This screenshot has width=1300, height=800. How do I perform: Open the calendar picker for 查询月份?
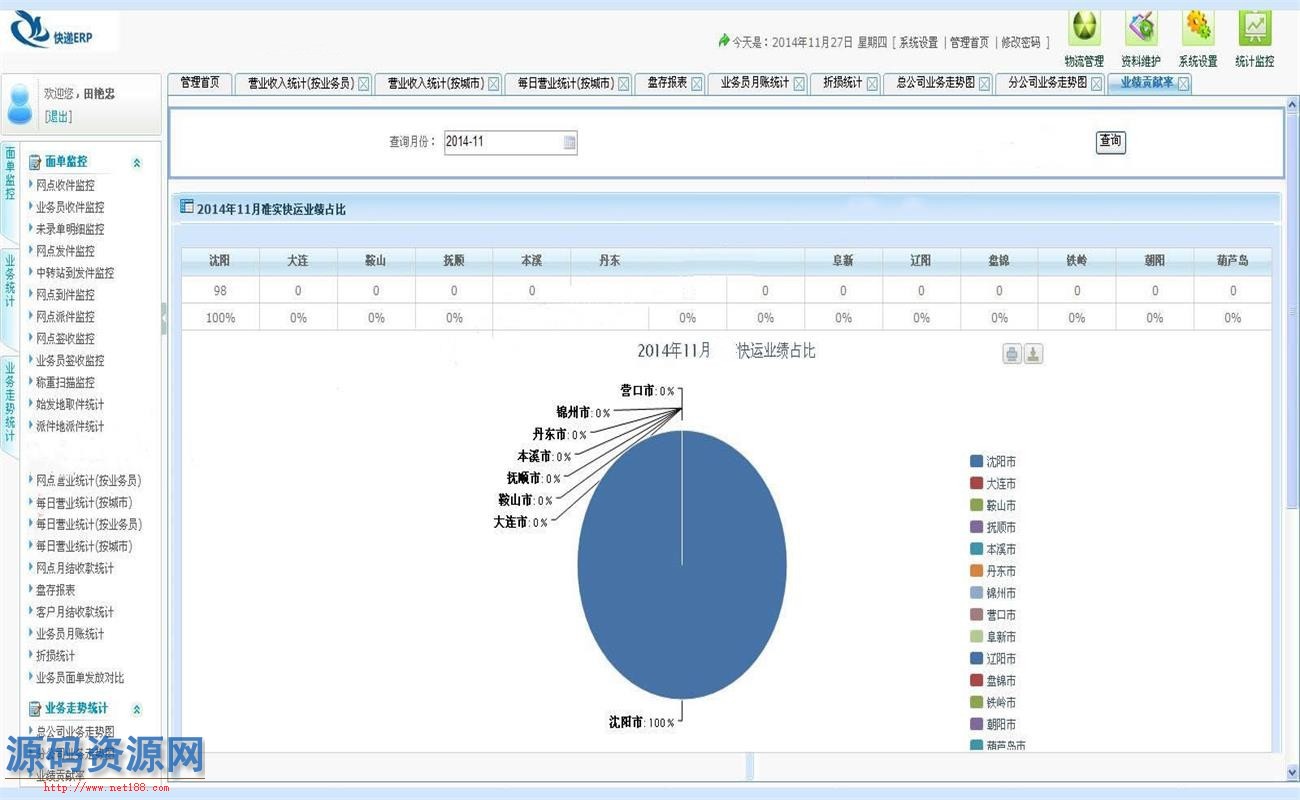pyautogui.click(x=569, y=143)
